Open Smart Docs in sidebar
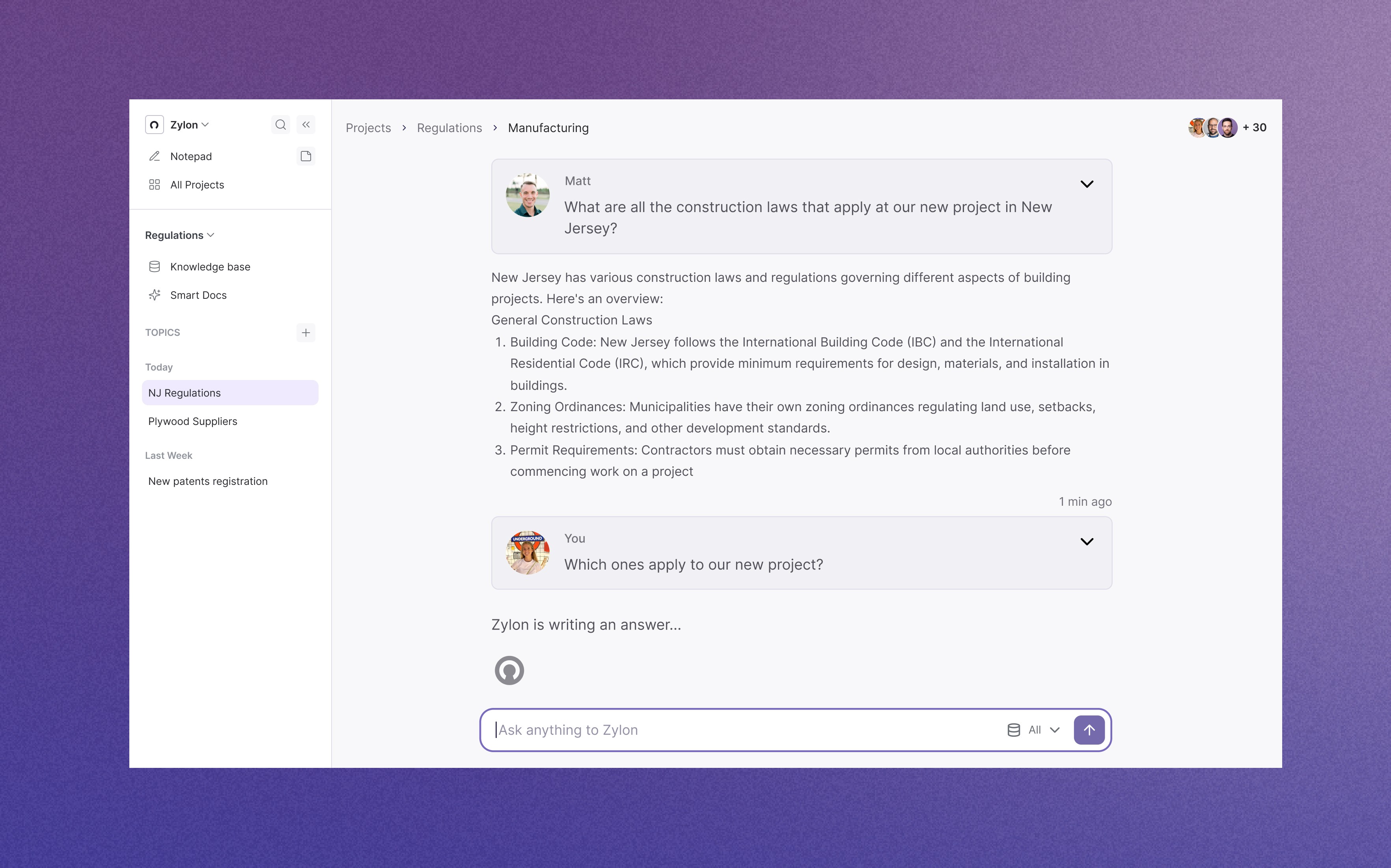 point(198,295)
